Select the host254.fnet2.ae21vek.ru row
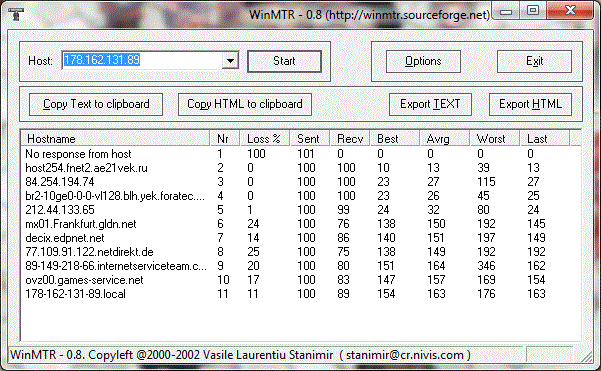Viewport: 601px width, 371px height. tap(301, 168)
